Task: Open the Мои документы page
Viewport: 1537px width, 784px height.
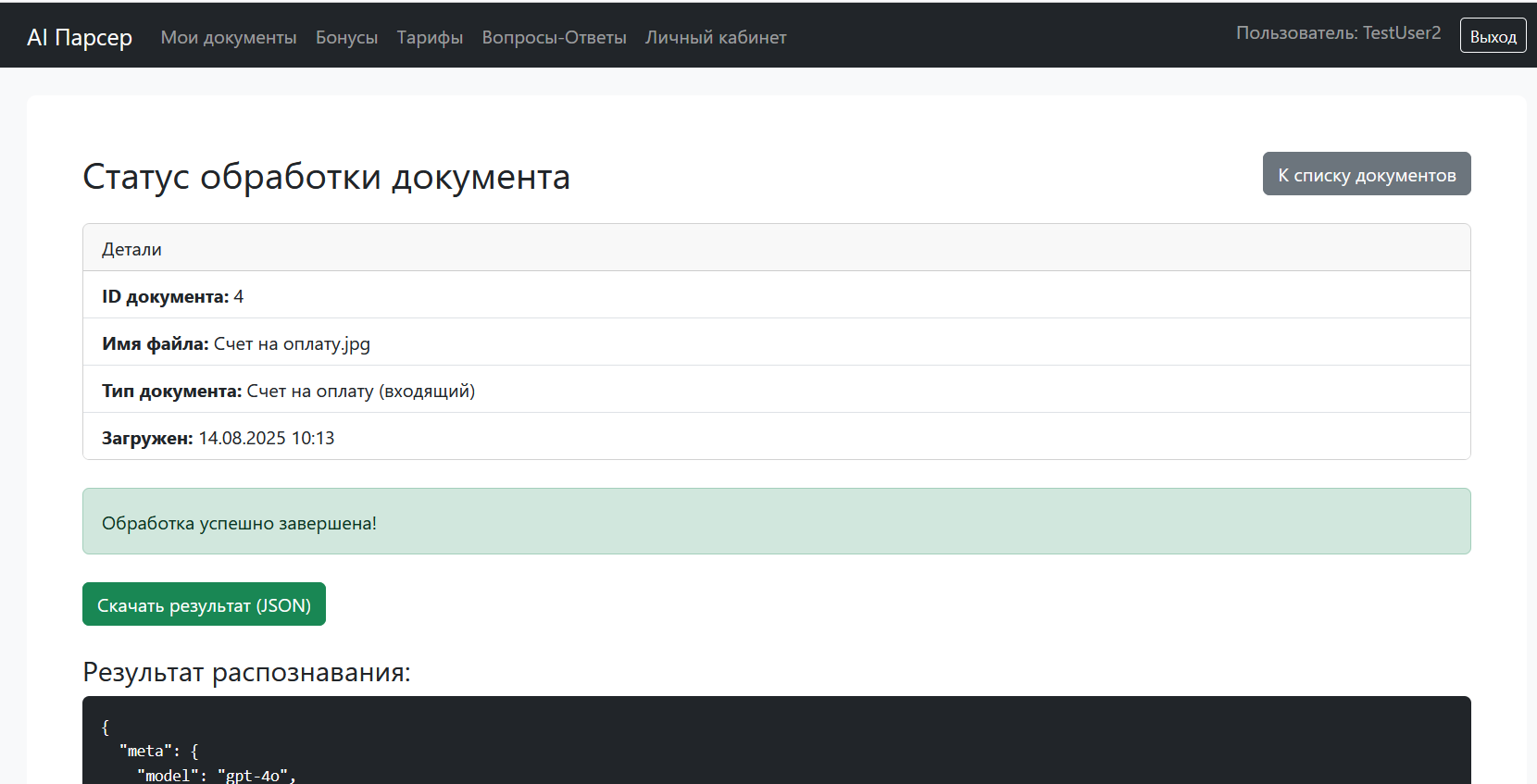Action: tap(229, 37)
